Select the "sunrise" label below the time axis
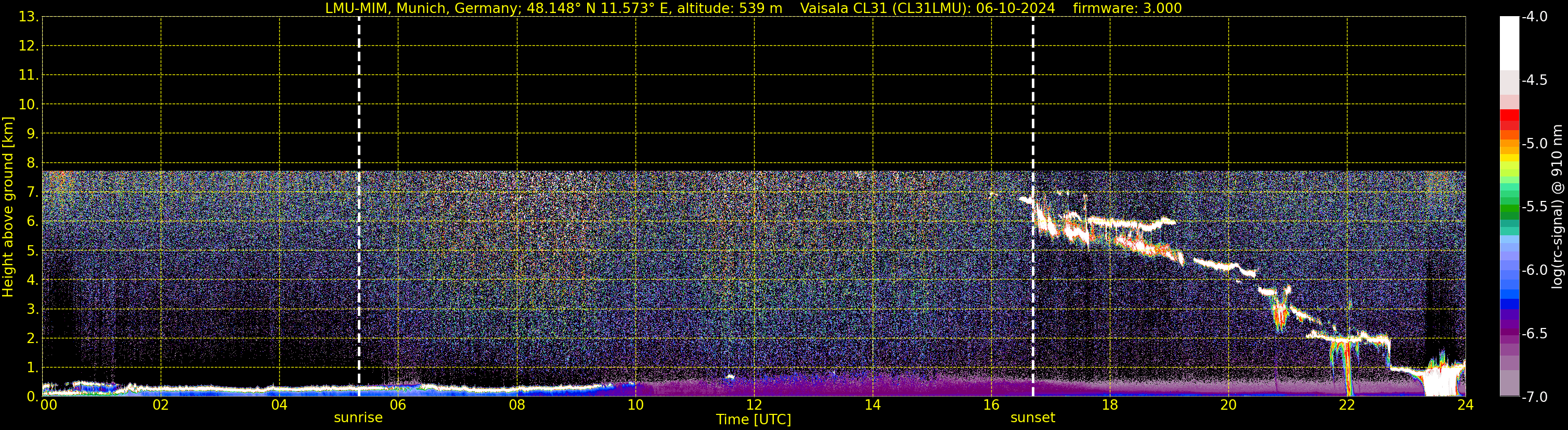 click(358, 418)
